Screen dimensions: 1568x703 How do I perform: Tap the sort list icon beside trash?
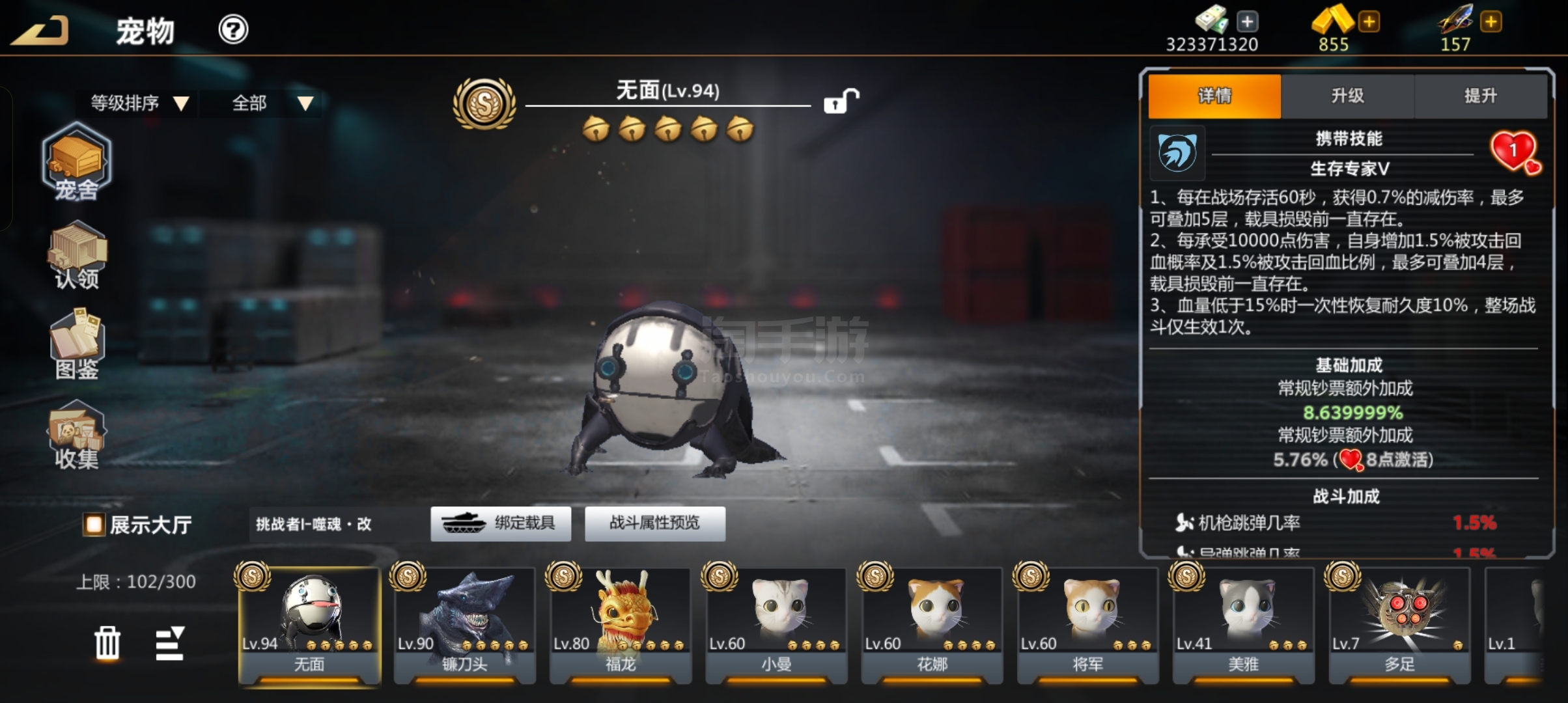pos(170,643)
